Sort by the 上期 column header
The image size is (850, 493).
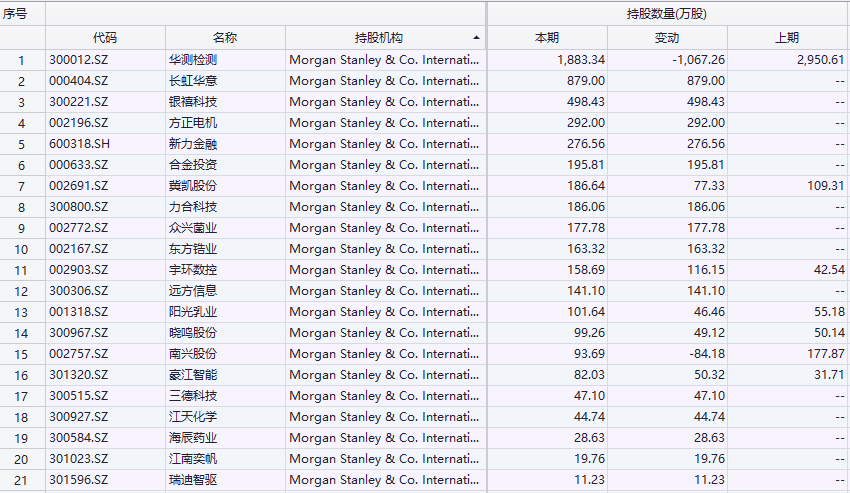point(787,38)
